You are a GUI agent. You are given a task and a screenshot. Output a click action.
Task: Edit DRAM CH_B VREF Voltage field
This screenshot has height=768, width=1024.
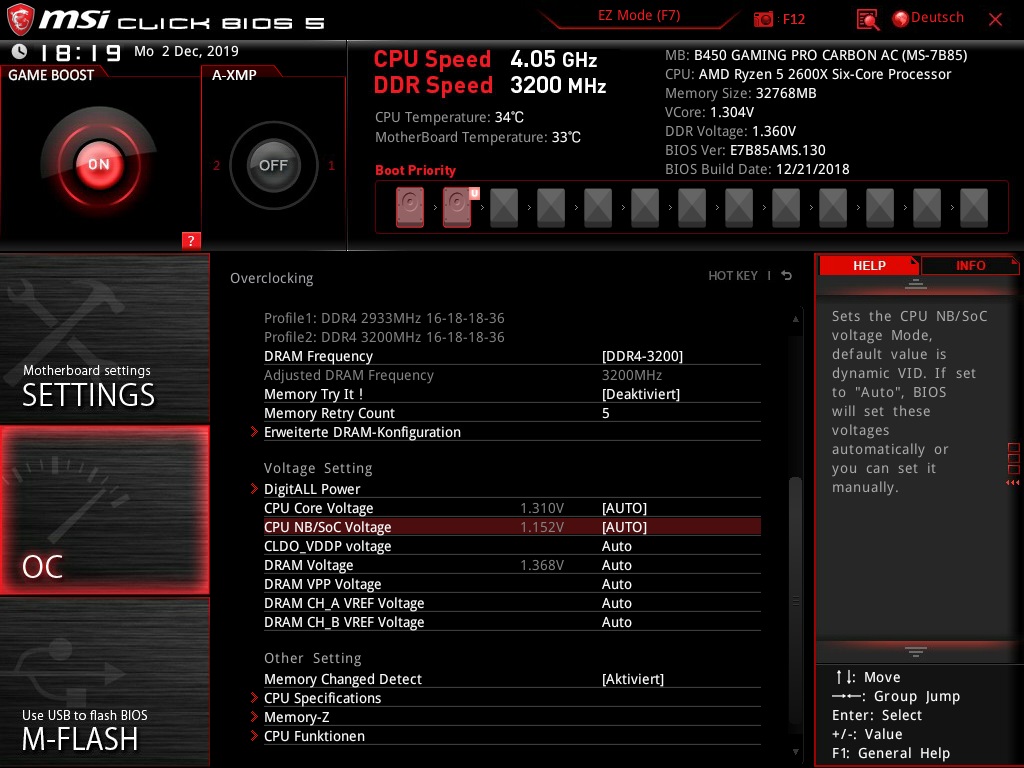616,622
